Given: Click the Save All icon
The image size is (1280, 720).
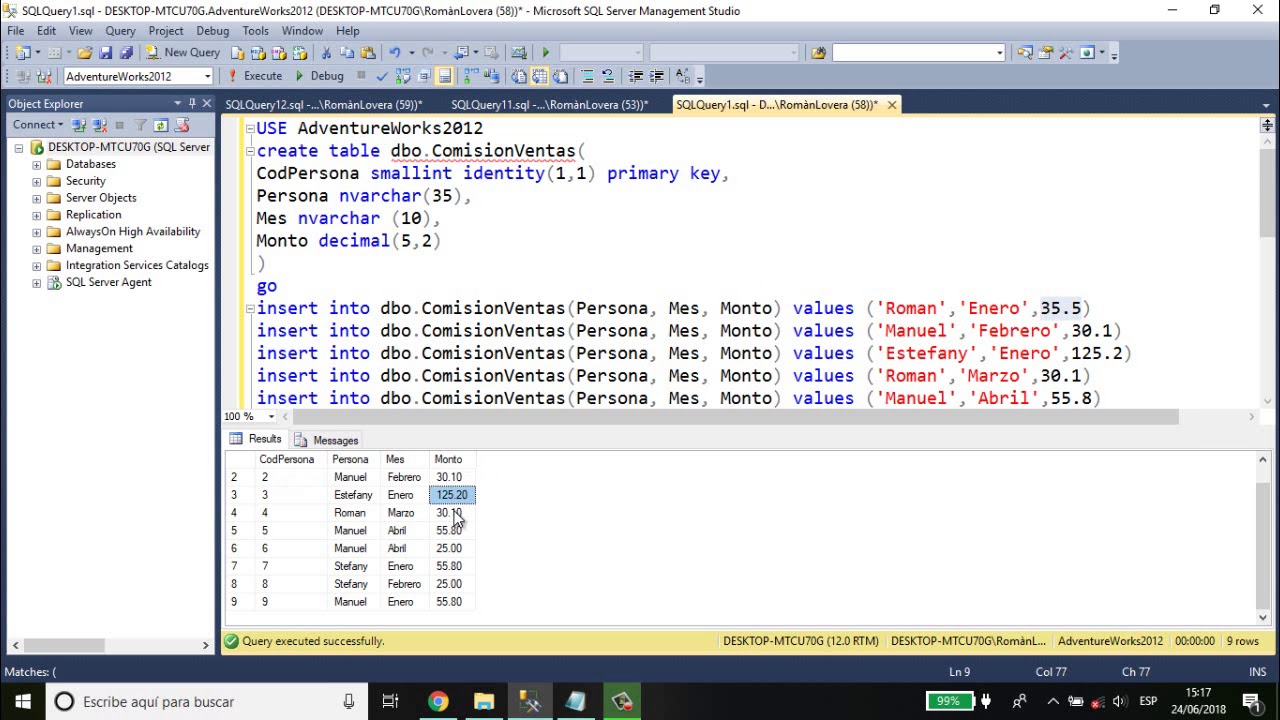Looking at the screenshot, I should (126, 52).
